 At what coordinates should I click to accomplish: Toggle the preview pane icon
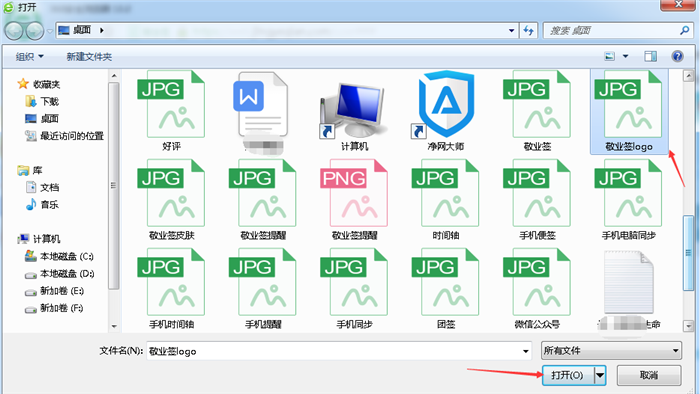click(x=650, y=56)
